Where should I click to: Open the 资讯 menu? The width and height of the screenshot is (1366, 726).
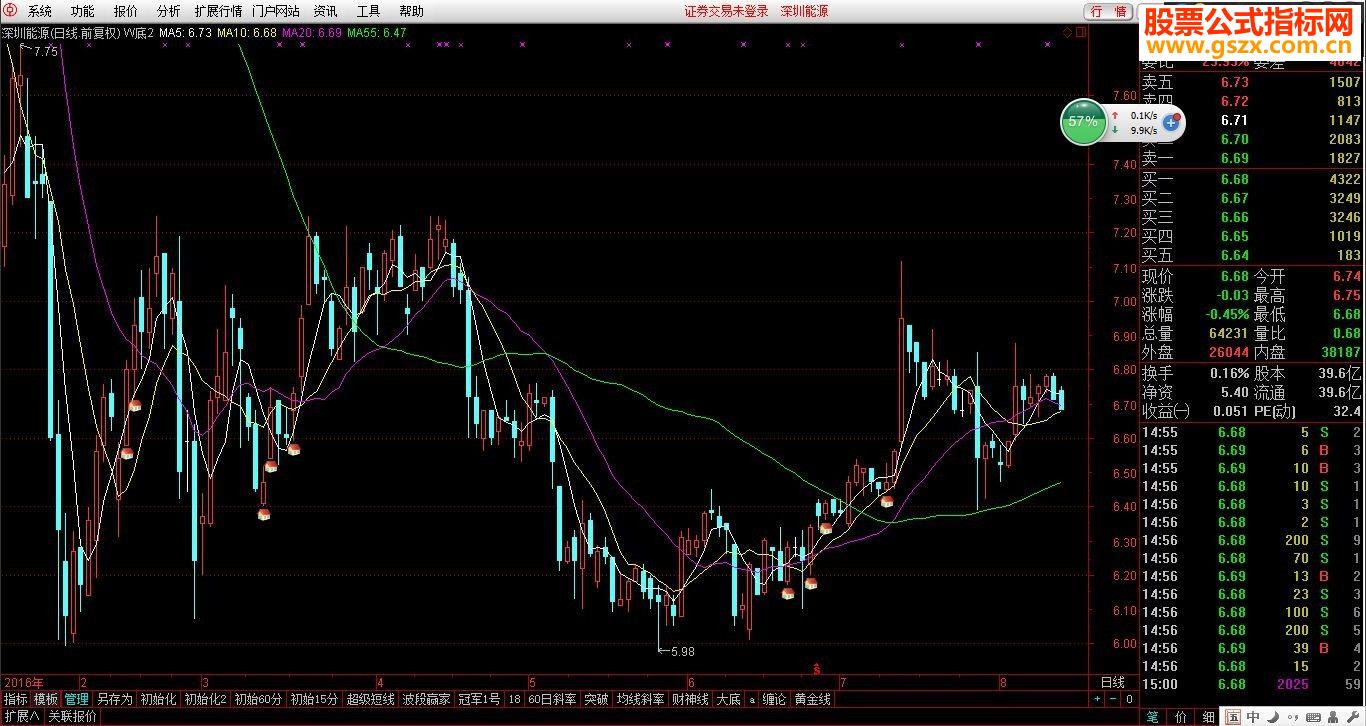pyautogui.click(x=325, y=11)
